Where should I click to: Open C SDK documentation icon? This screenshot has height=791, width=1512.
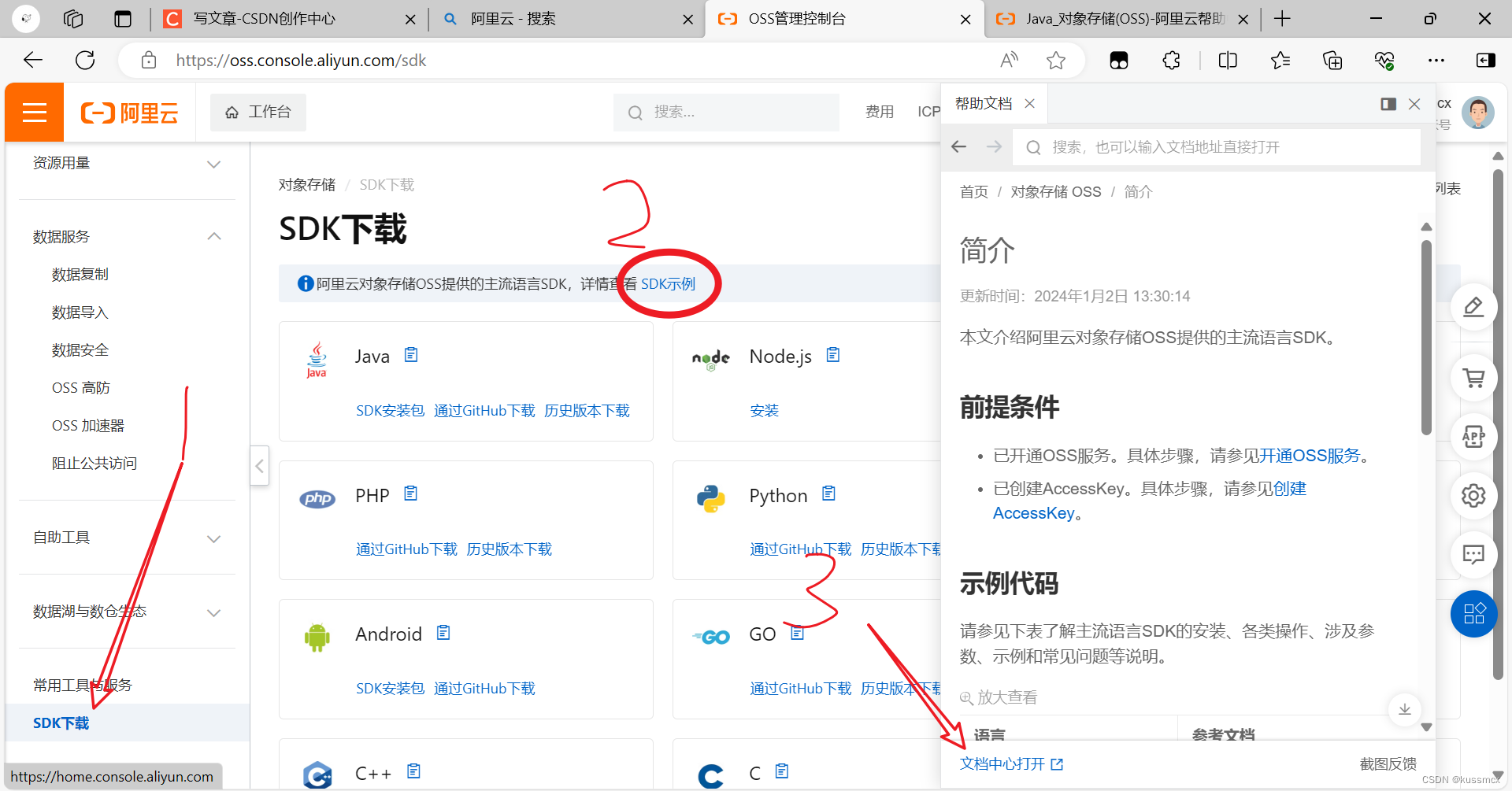[x=781, y=771]
